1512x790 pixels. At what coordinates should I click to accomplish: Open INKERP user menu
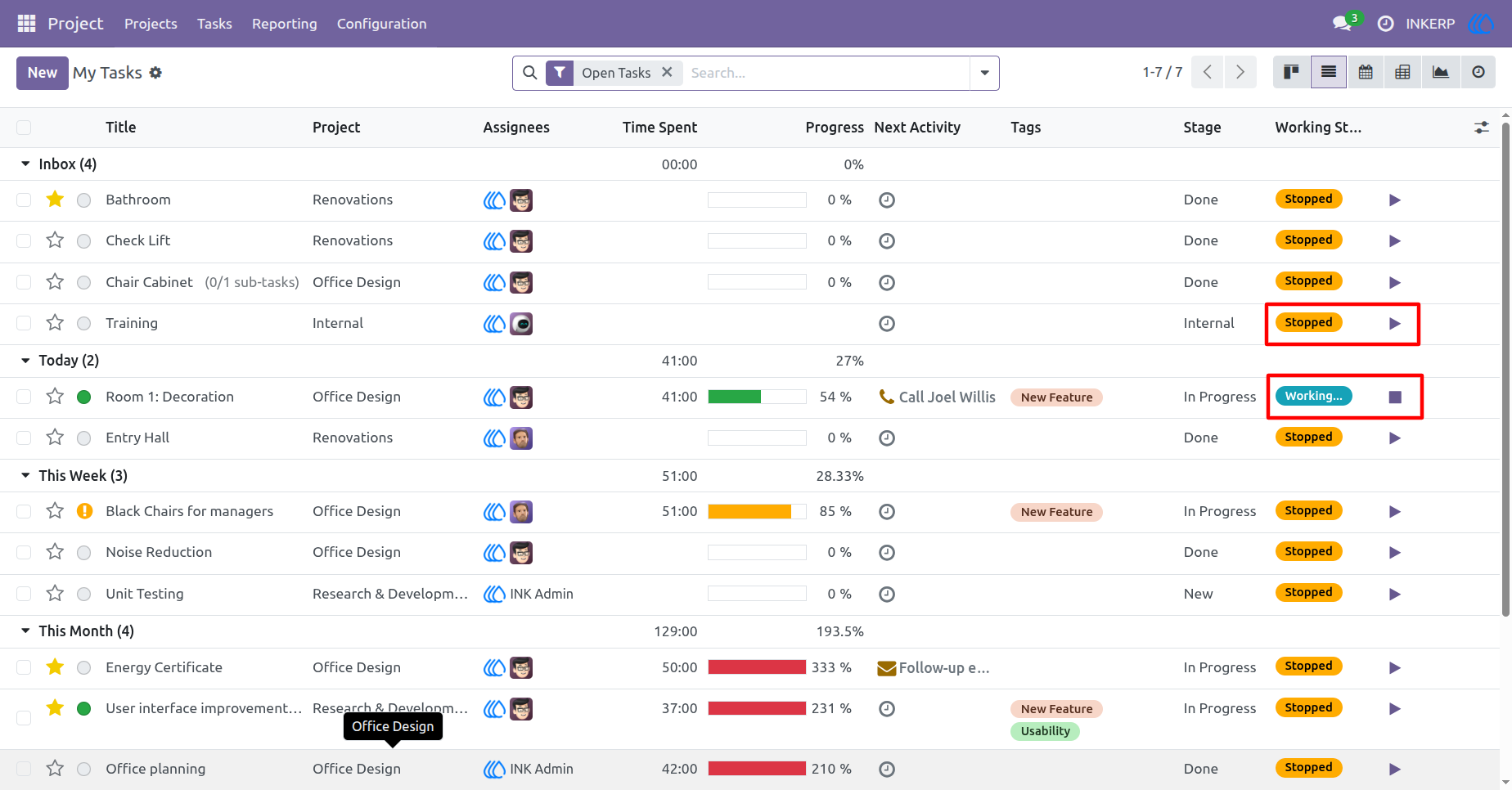pos(1449,24)
